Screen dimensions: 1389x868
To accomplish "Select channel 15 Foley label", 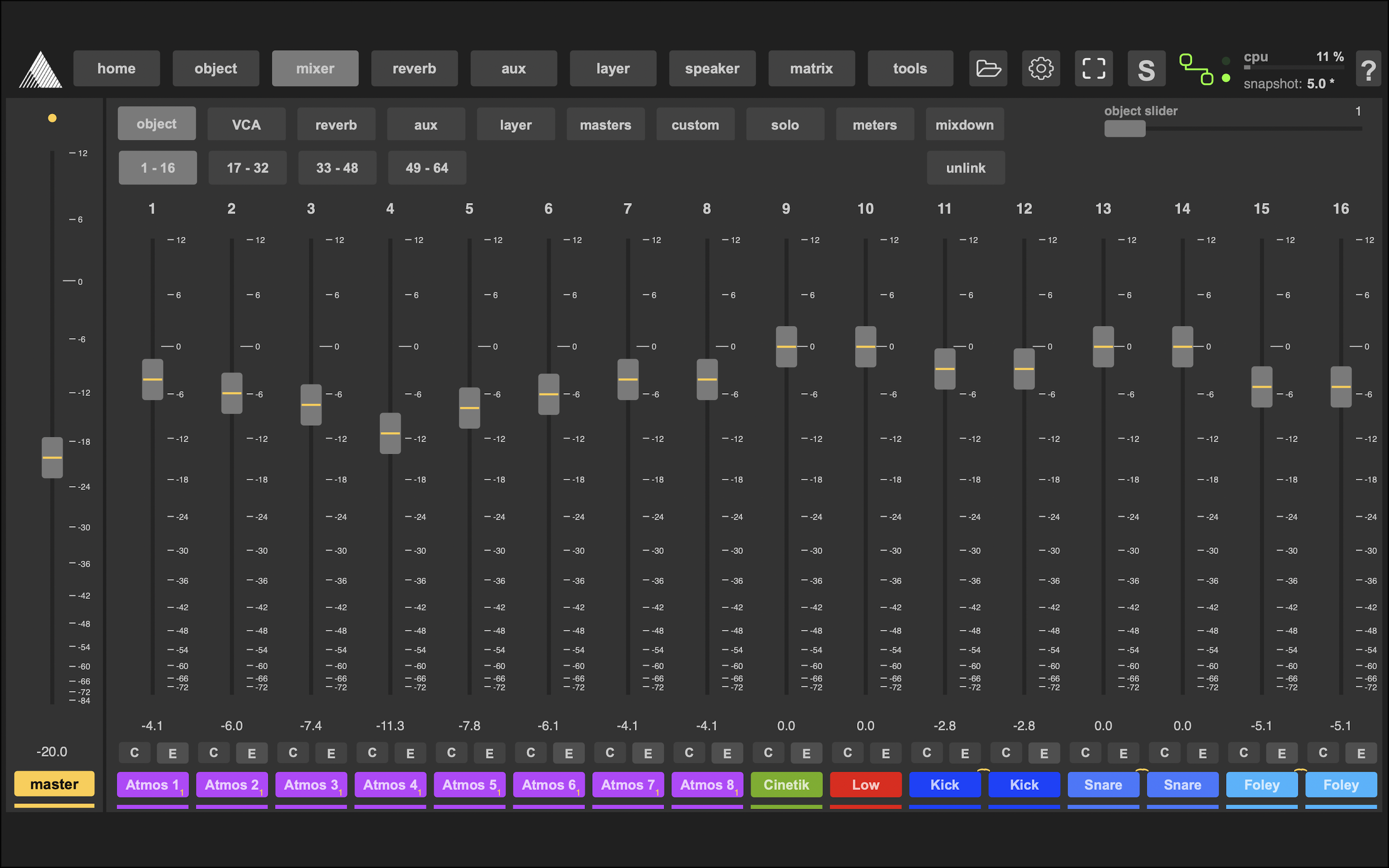I will point(1262,784).
